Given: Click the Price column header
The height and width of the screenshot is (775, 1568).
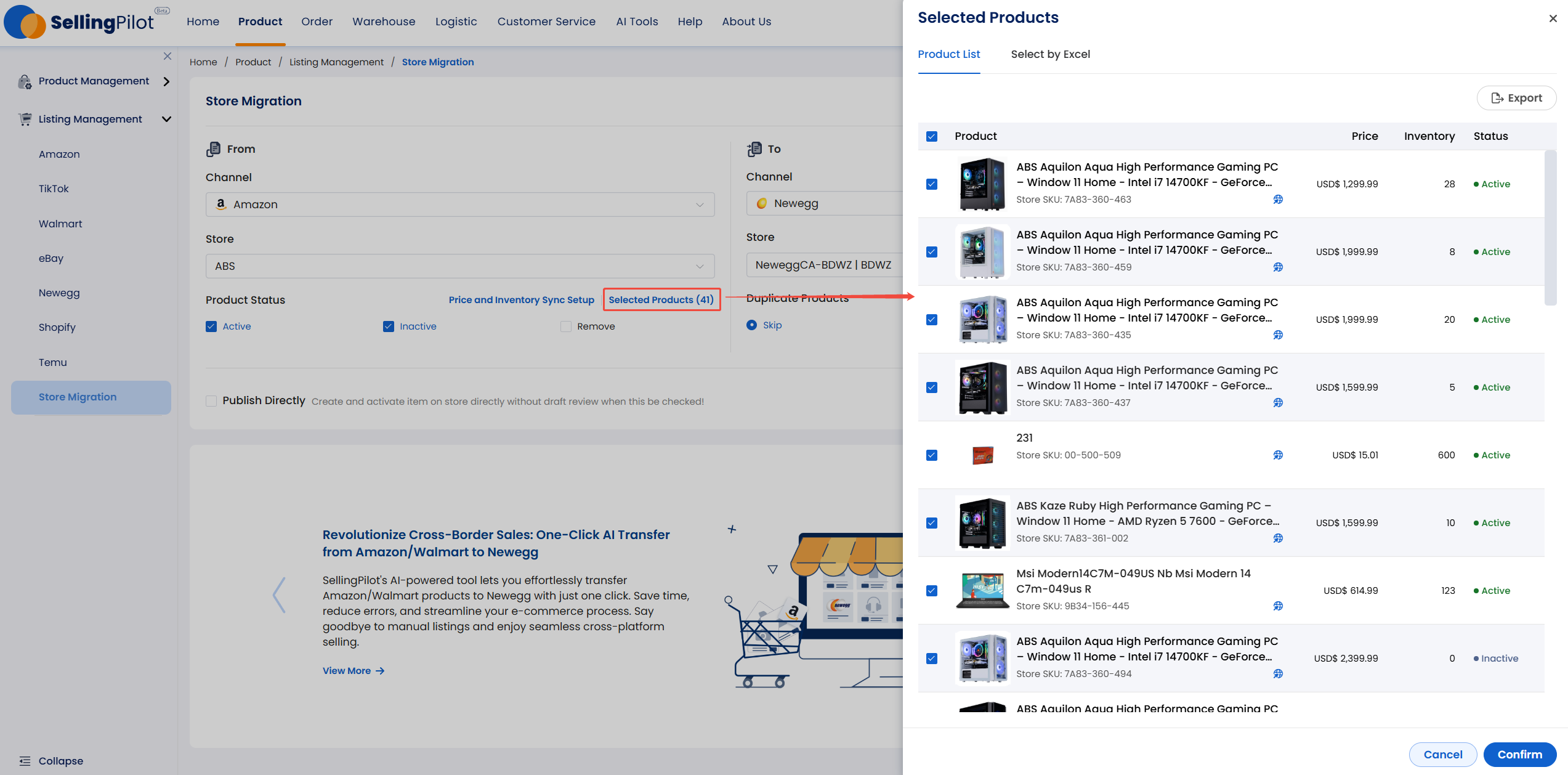Looking at the screenshot, I should 1364,136.
